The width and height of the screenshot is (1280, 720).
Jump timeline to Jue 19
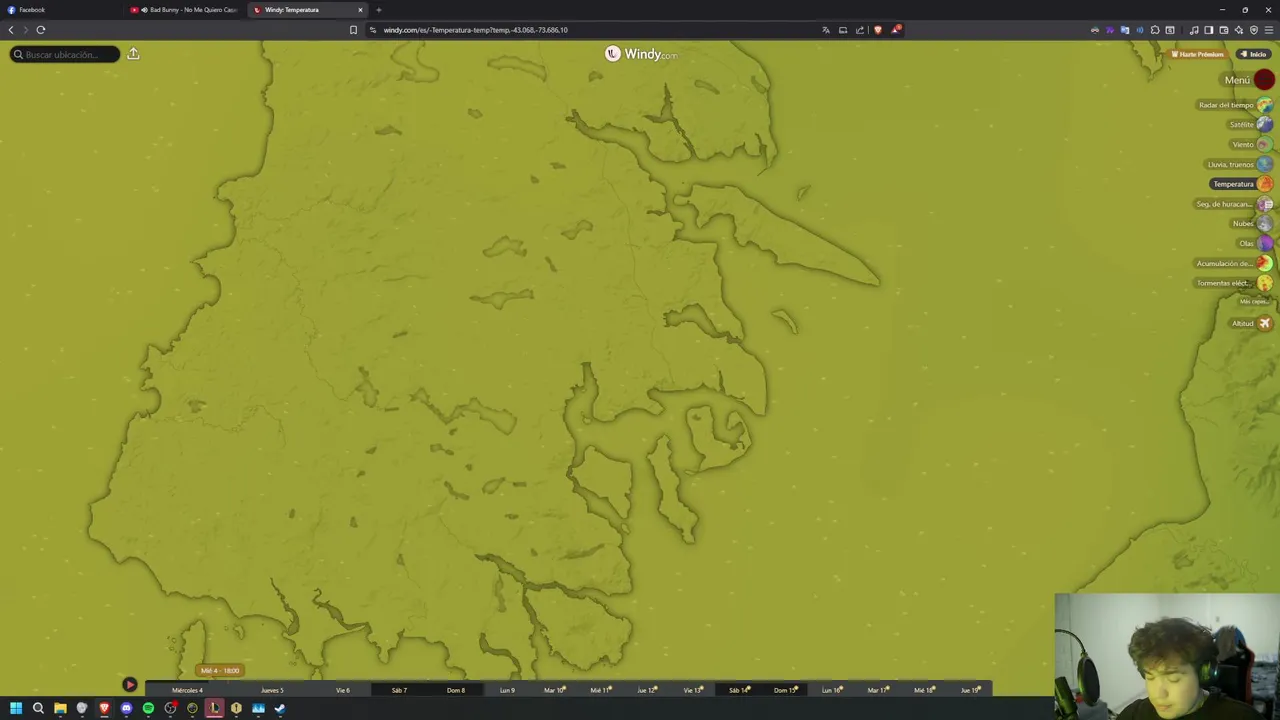click(x=970, y=690)
